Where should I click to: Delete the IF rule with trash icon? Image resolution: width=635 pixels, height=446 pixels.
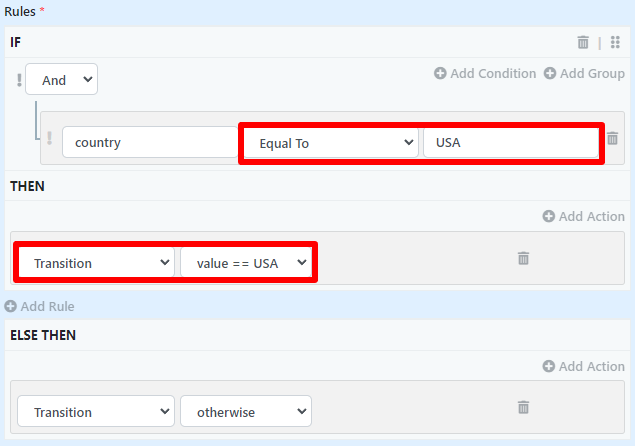[x=583, y=42]
